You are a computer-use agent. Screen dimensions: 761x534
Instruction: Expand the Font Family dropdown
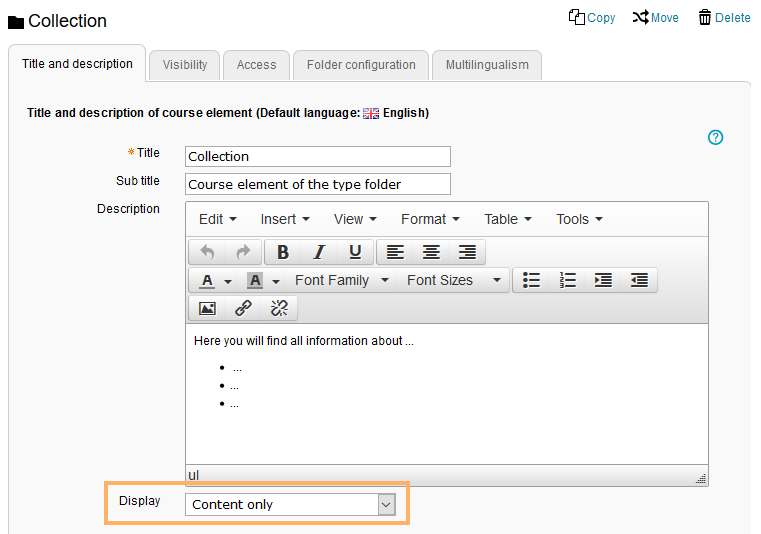341,280
